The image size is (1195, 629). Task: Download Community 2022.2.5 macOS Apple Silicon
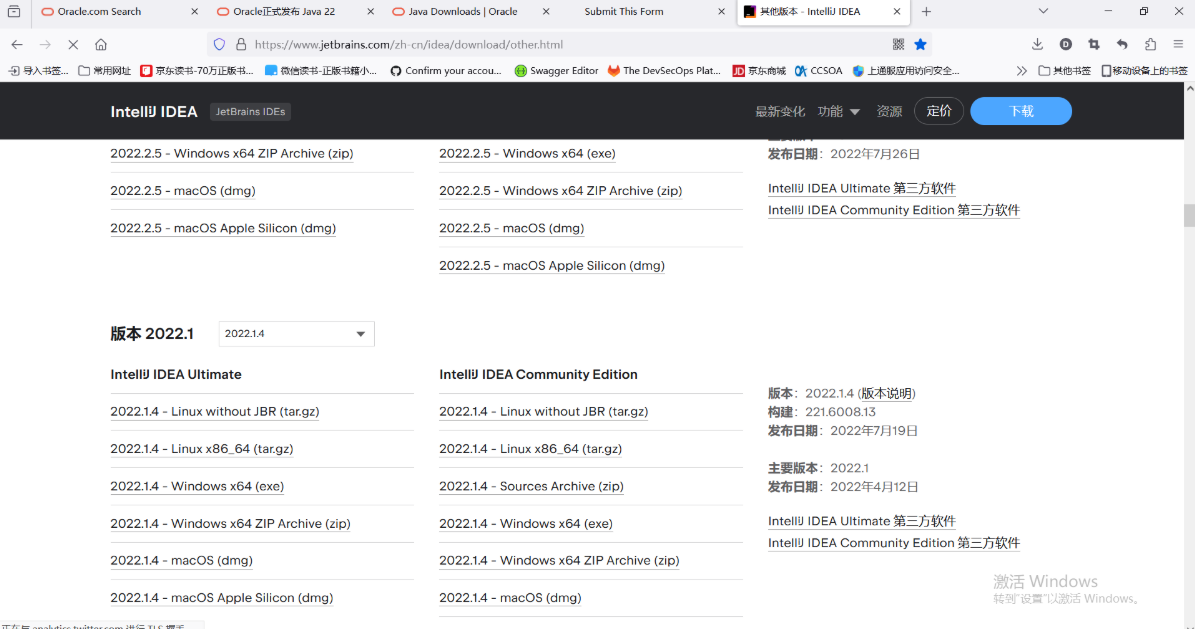pos(552,265)
